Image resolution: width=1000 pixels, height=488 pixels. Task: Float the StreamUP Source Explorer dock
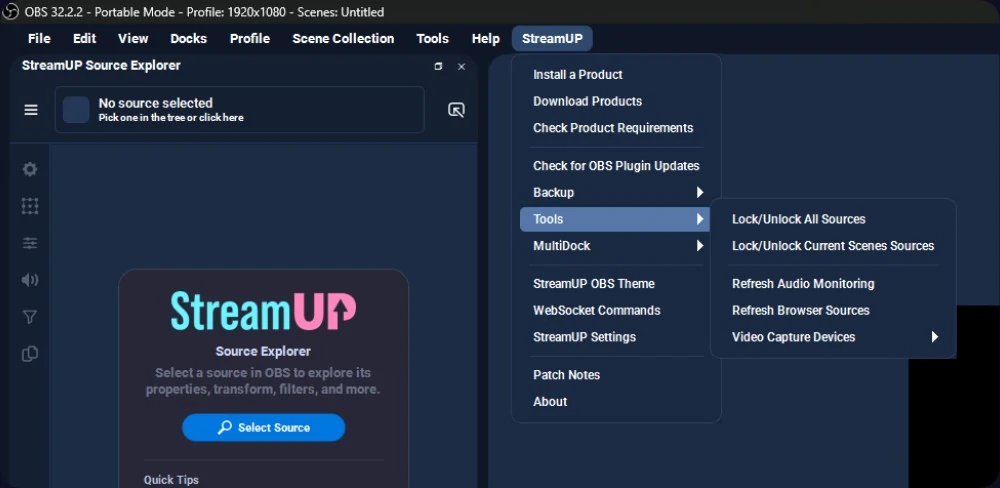(438, 66)
